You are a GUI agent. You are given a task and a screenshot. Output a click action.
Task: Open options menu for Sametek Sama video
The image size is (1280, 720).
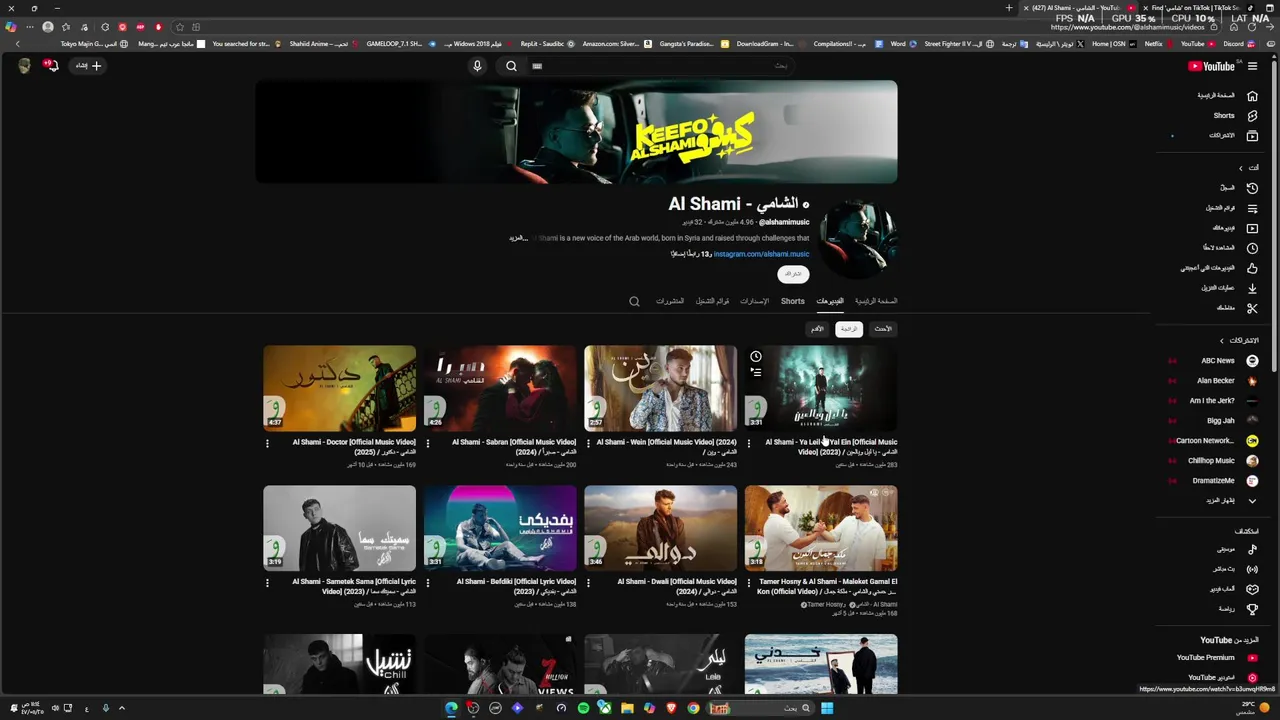click(267, 584)
